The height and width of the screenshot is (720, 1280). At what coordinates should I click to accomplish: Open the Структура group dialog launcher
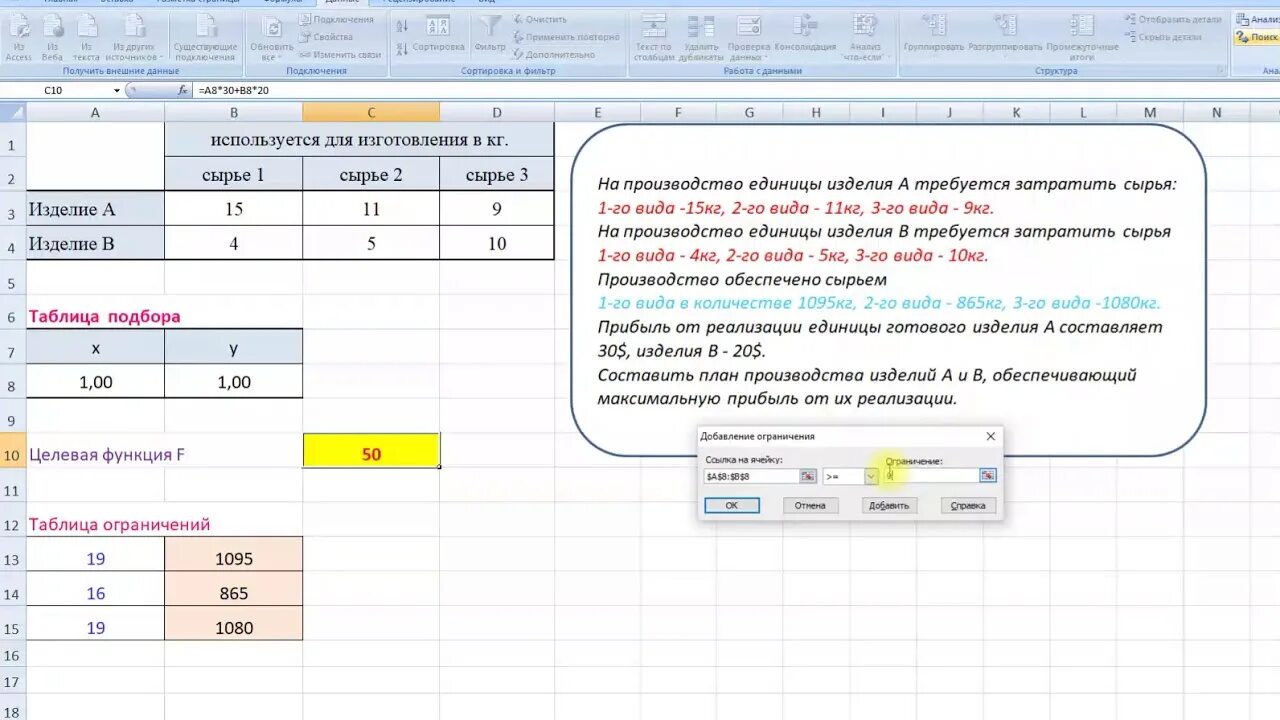[x=1222, y=71]
